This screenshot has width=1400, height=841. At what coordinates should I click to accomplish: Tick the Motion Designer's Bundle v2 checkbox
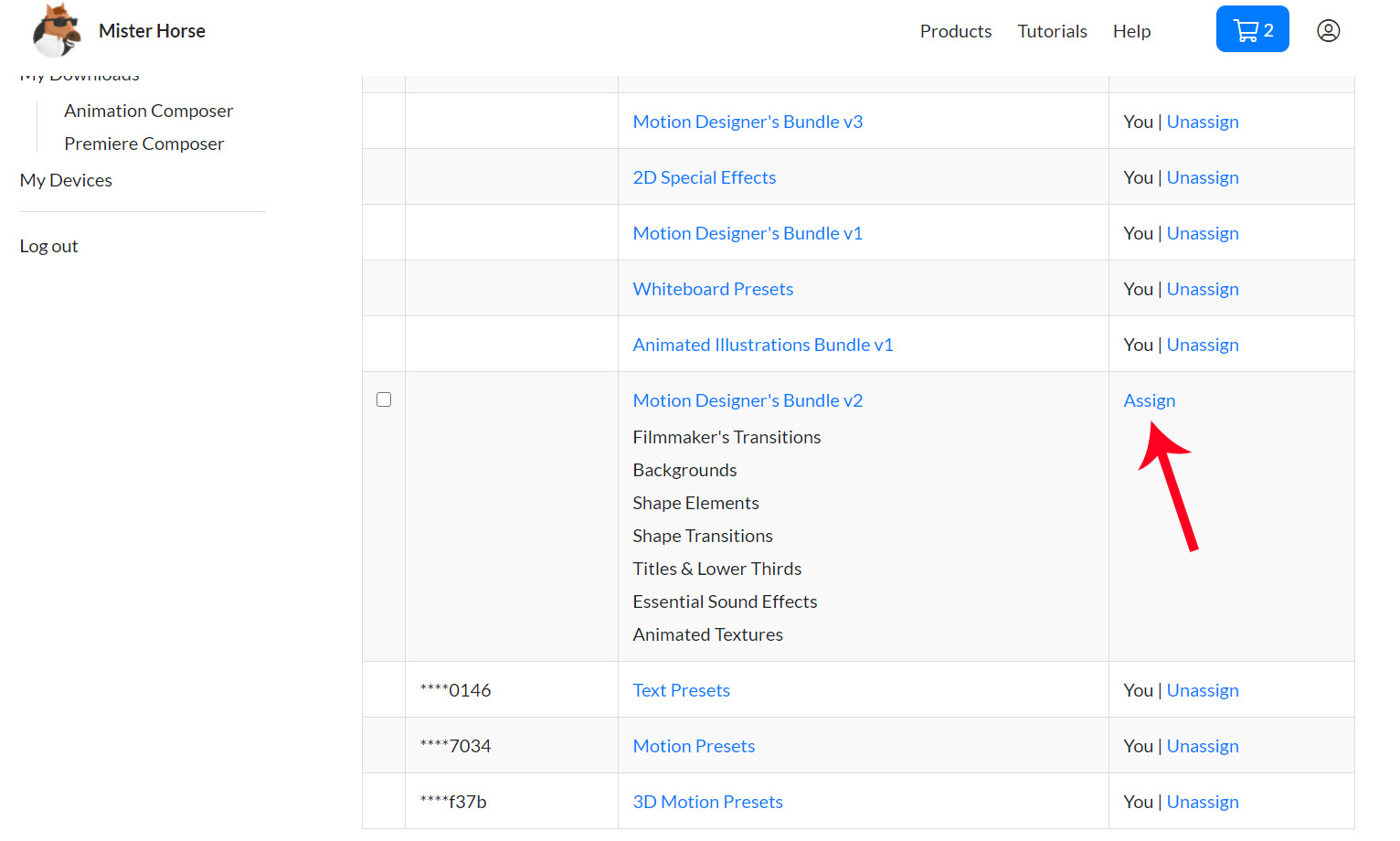click(x=384, y=399)
